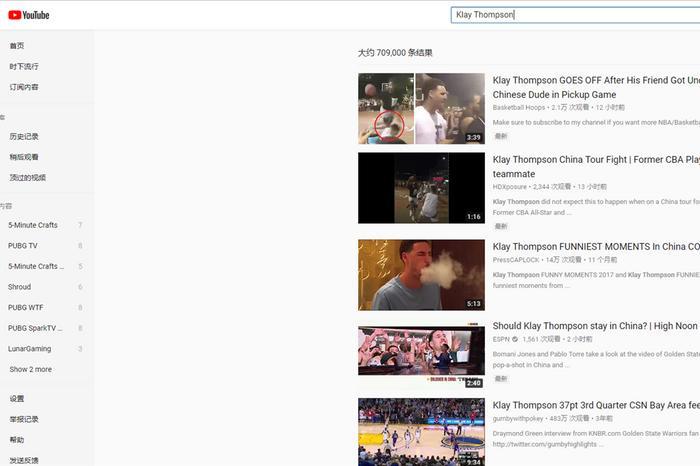Open 时下流行 trending page
Screen dimensions: 700x466
[x=24, y=67]
